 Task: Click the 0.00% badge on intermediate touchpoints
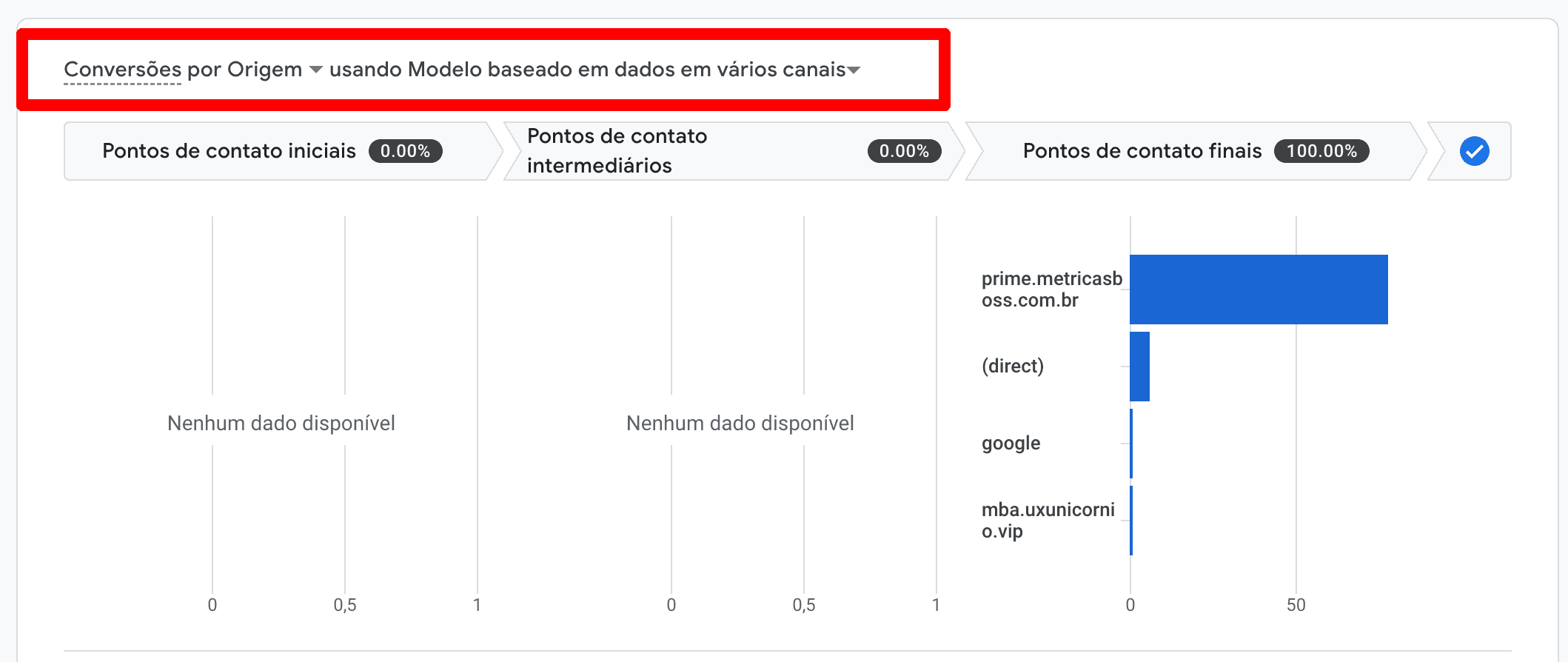pos(904,151)
